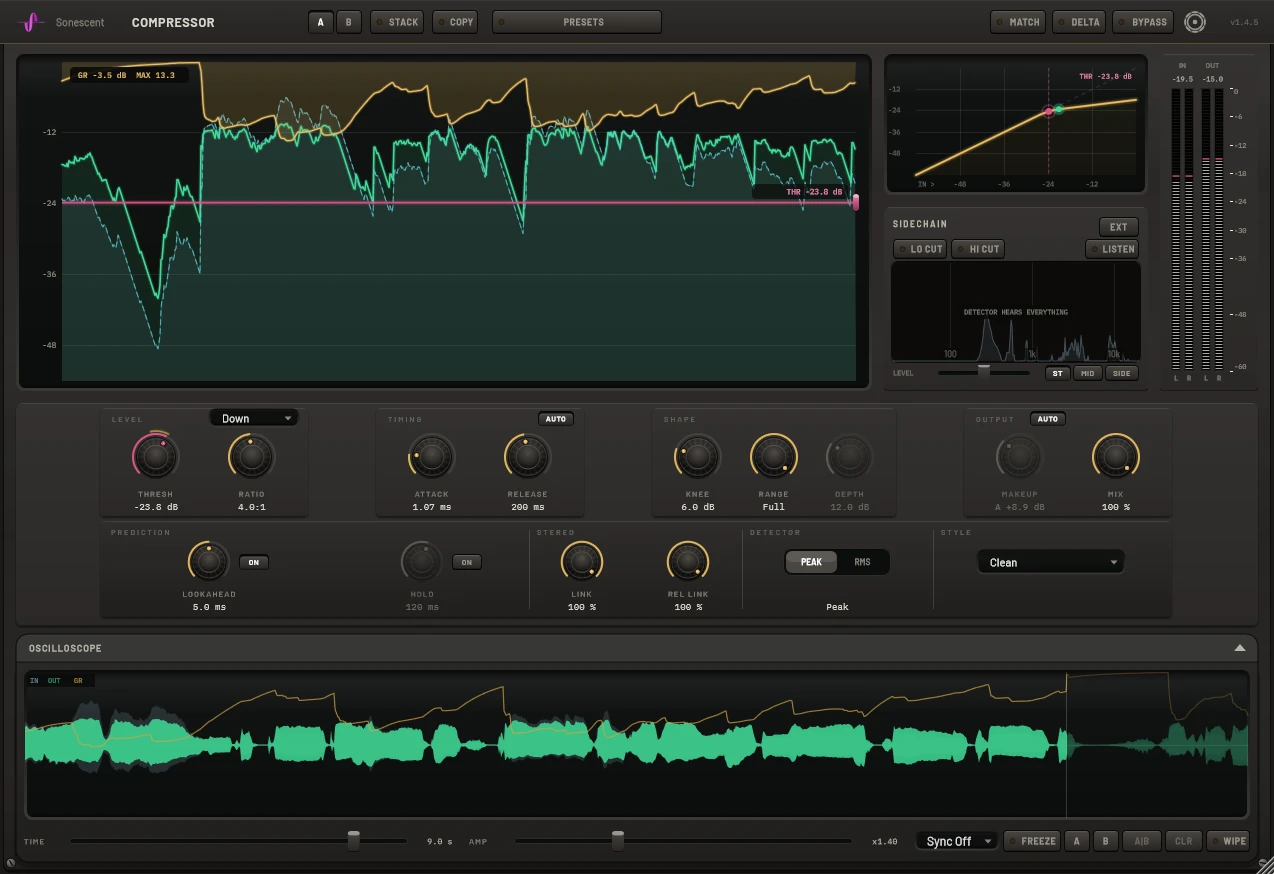This screenshot has width=1274, height=874.
Task: Click the DEPTH knob
Action: pos(850,456)
